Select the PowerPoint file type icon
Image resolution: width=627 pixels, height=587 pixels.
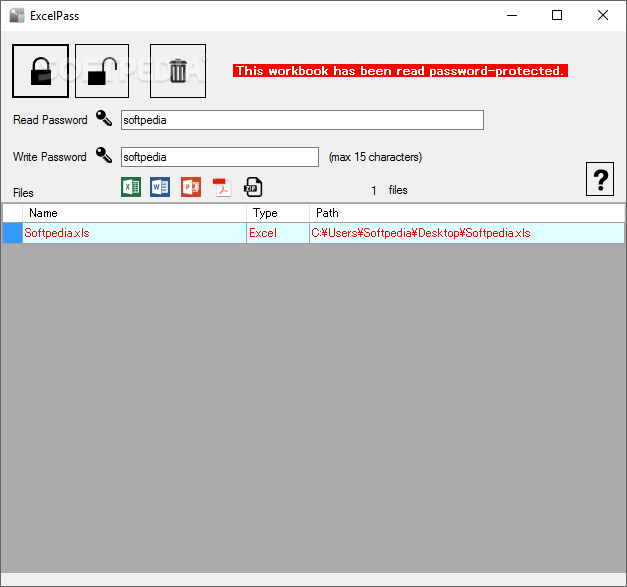[191, 187]
